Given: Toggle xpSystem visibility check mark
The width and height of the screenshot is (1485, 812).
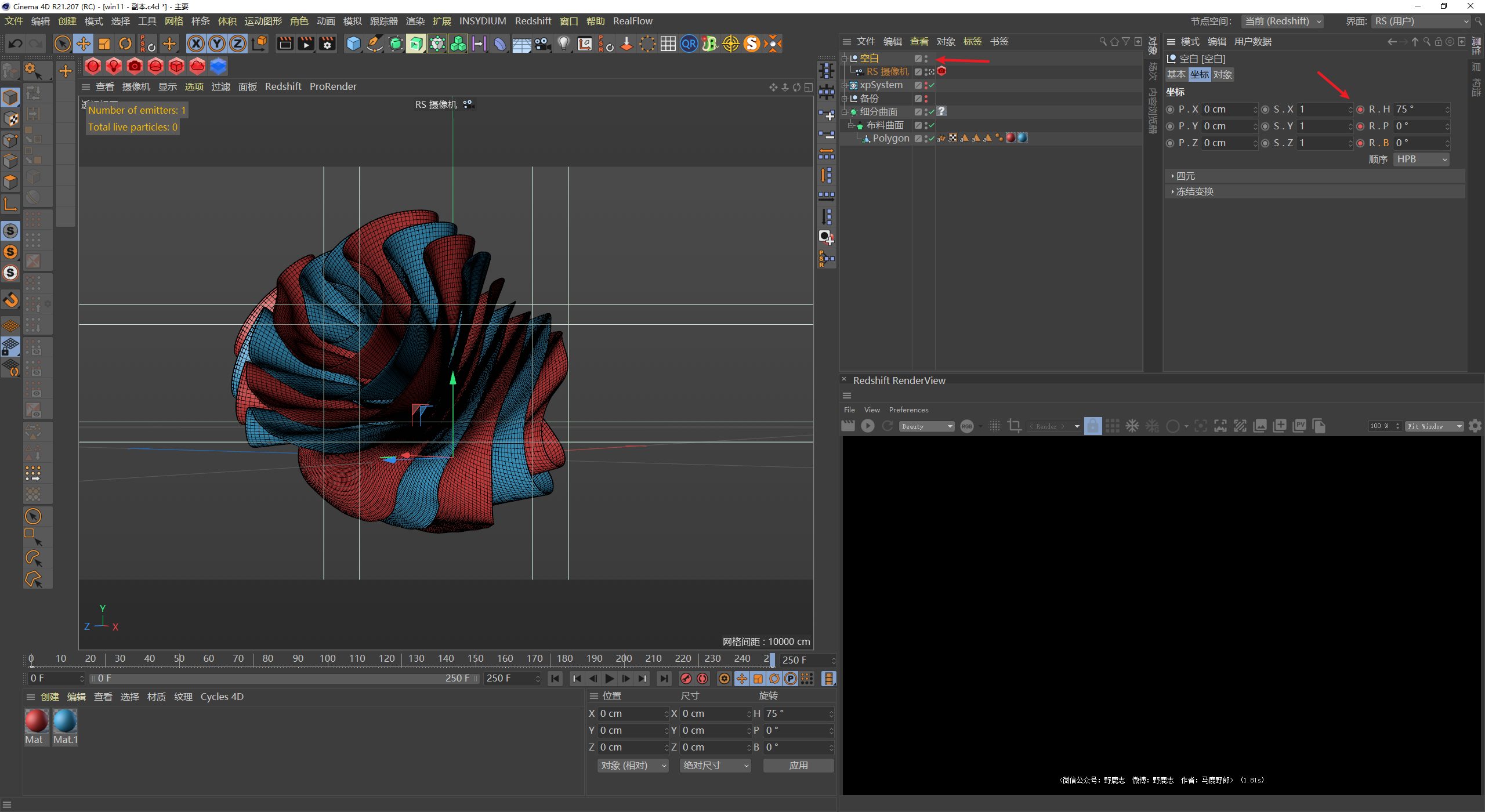Looking at the screenshot, I should coord(932,85).
